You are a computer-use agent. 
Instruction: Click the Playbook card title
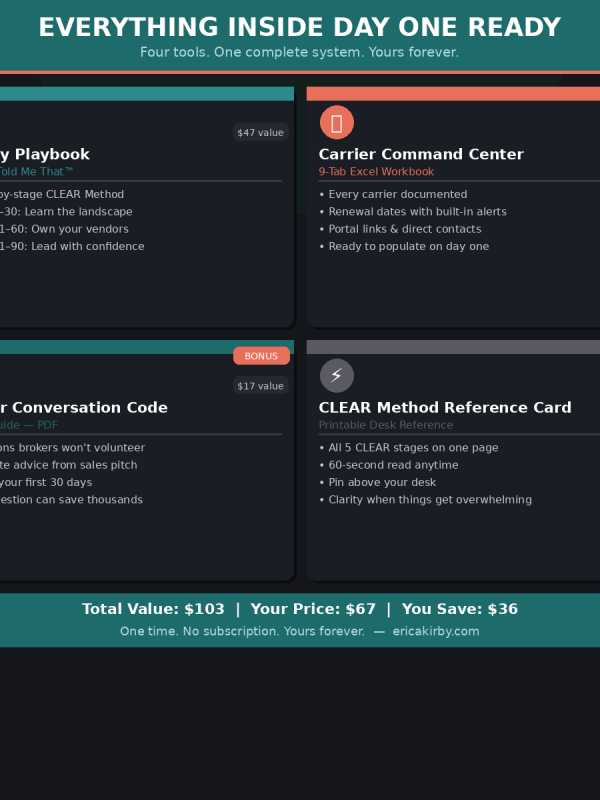tap(45, 154)
